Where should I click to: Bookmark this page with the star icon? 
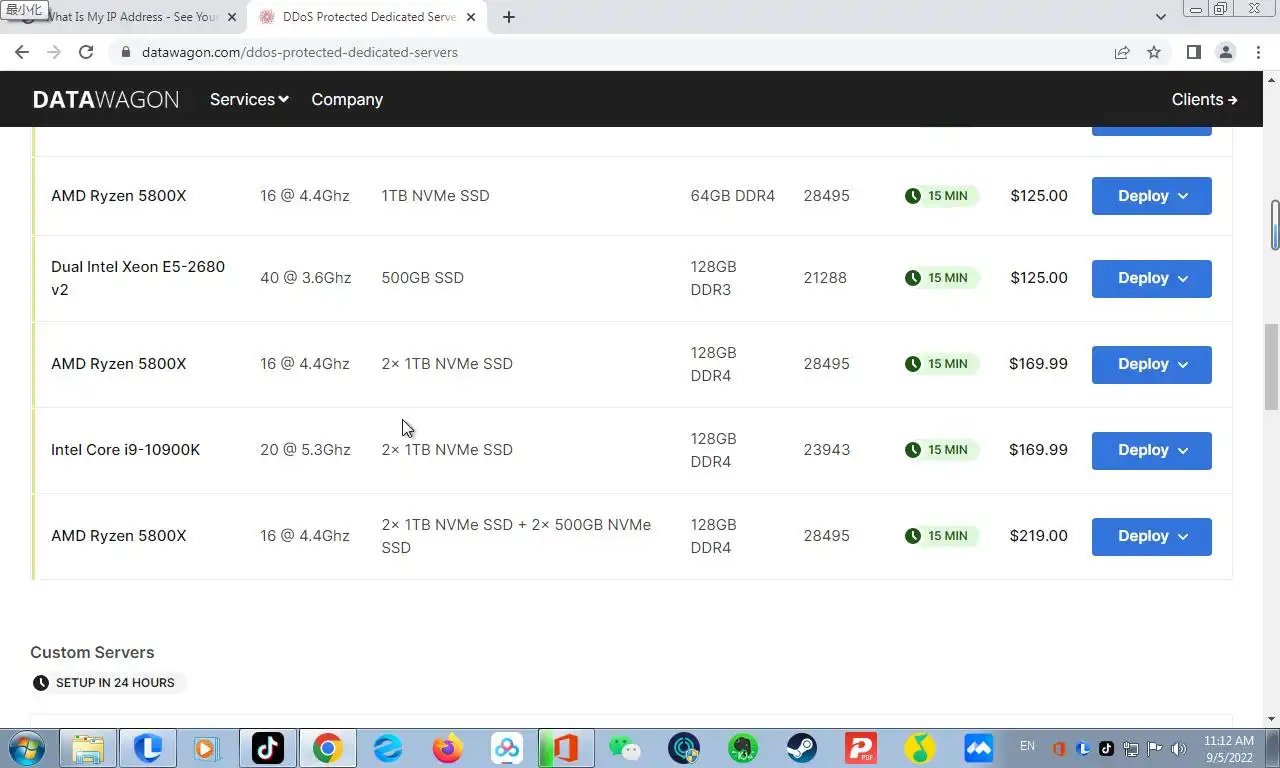point(1154,52)
